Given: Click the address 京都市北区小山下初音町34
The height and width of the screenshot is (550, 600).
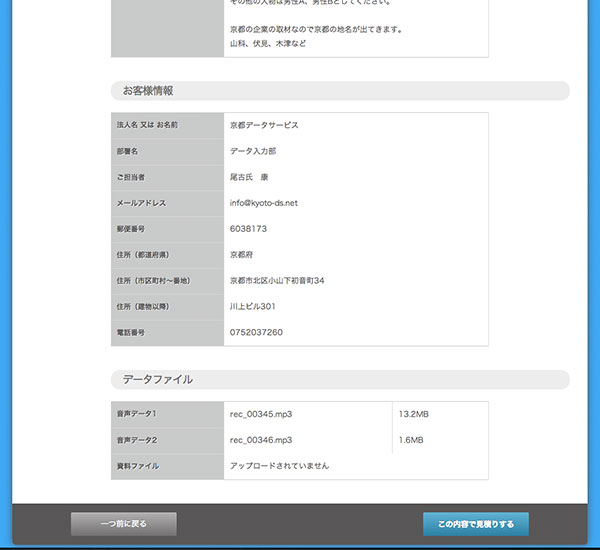Looking at the screenshot, I should pos(277,281).
